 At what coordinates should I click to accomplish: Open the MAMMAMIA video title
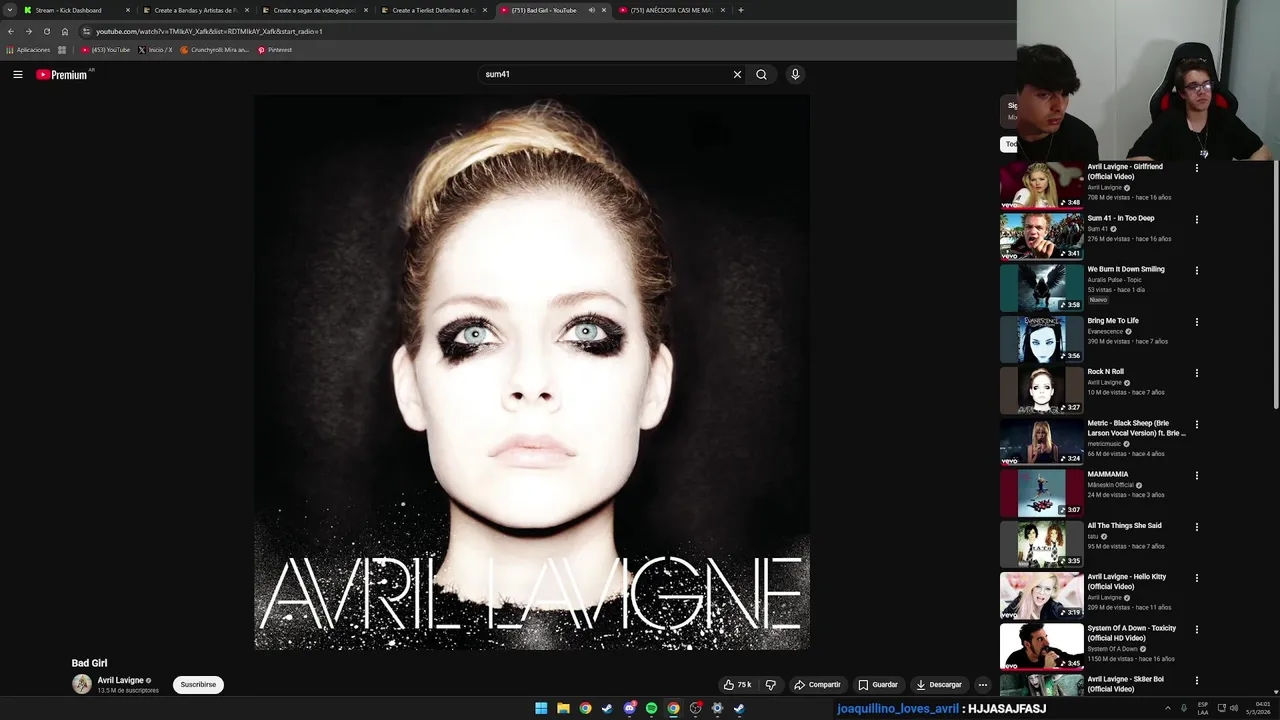(x=1108, y=474)
